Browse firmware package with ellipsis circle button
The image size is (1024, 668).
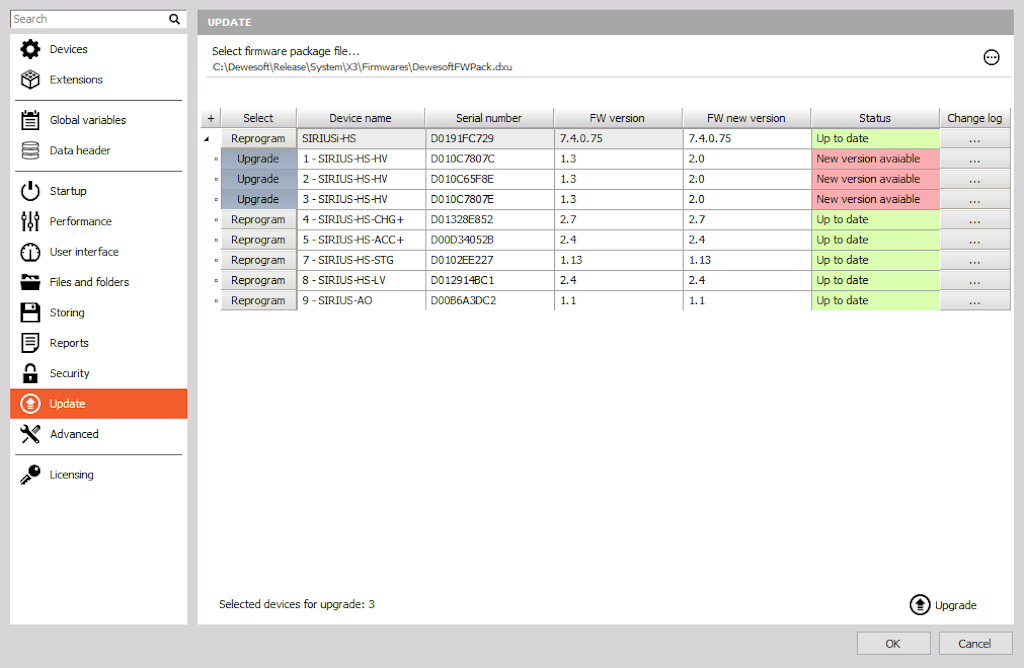991,57
